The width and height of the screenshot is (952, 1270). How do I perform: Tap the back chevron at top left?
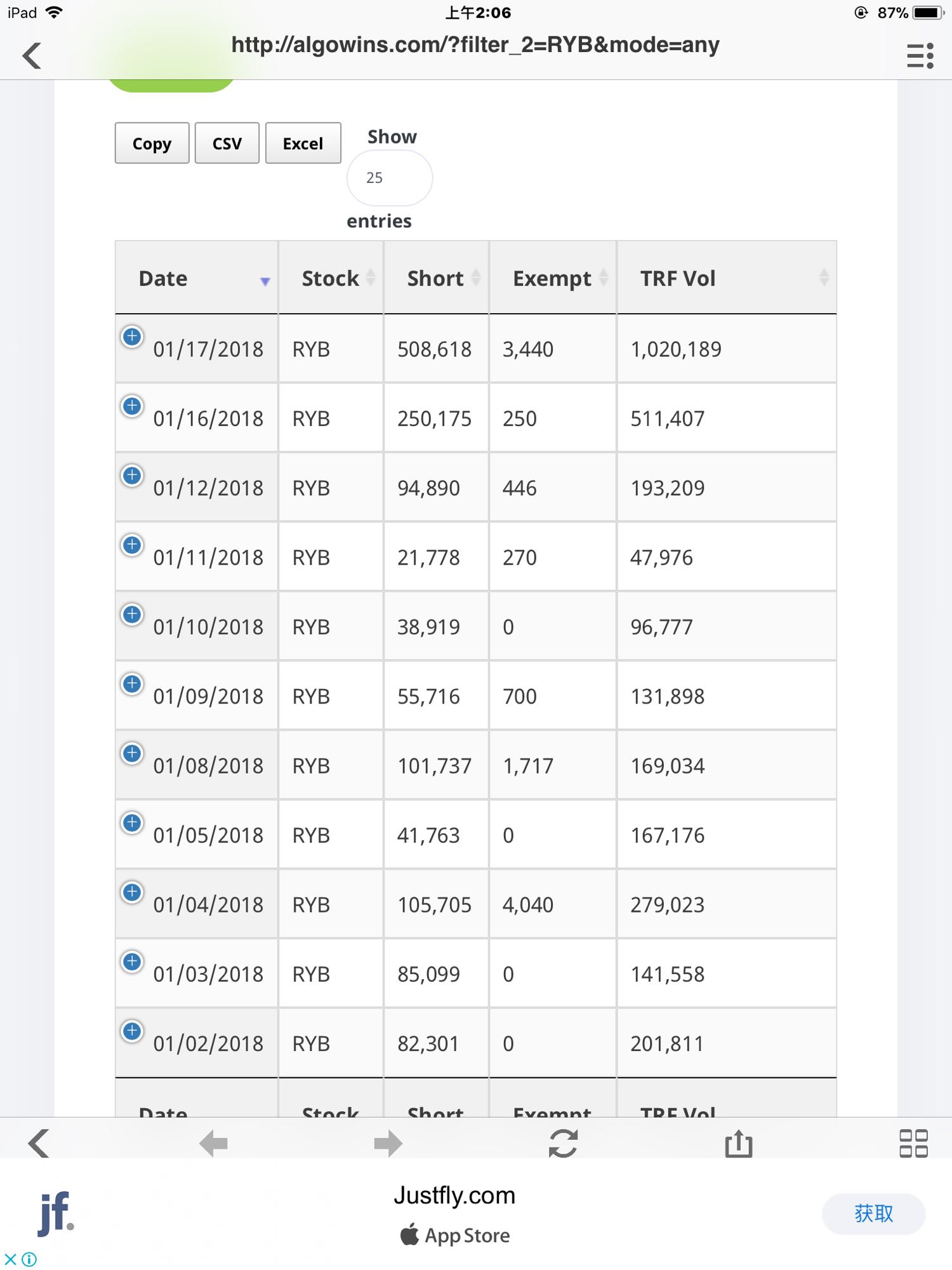coord(32,56)
